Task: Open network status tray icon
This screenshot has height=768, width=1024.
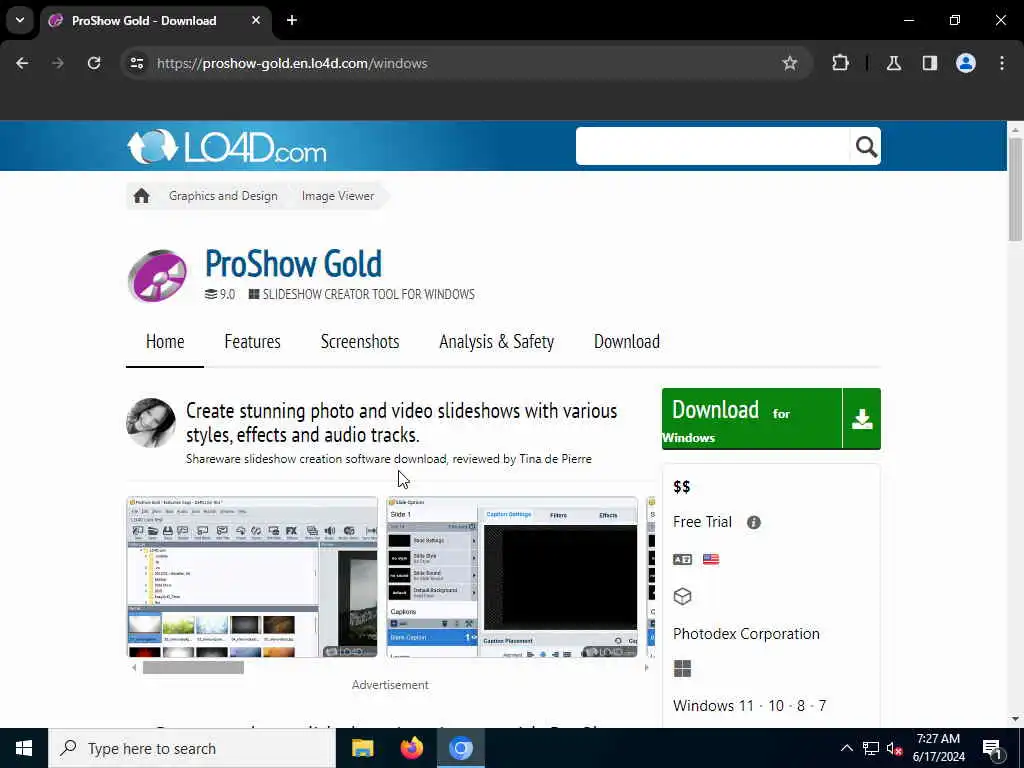Action: pos(871,748)
